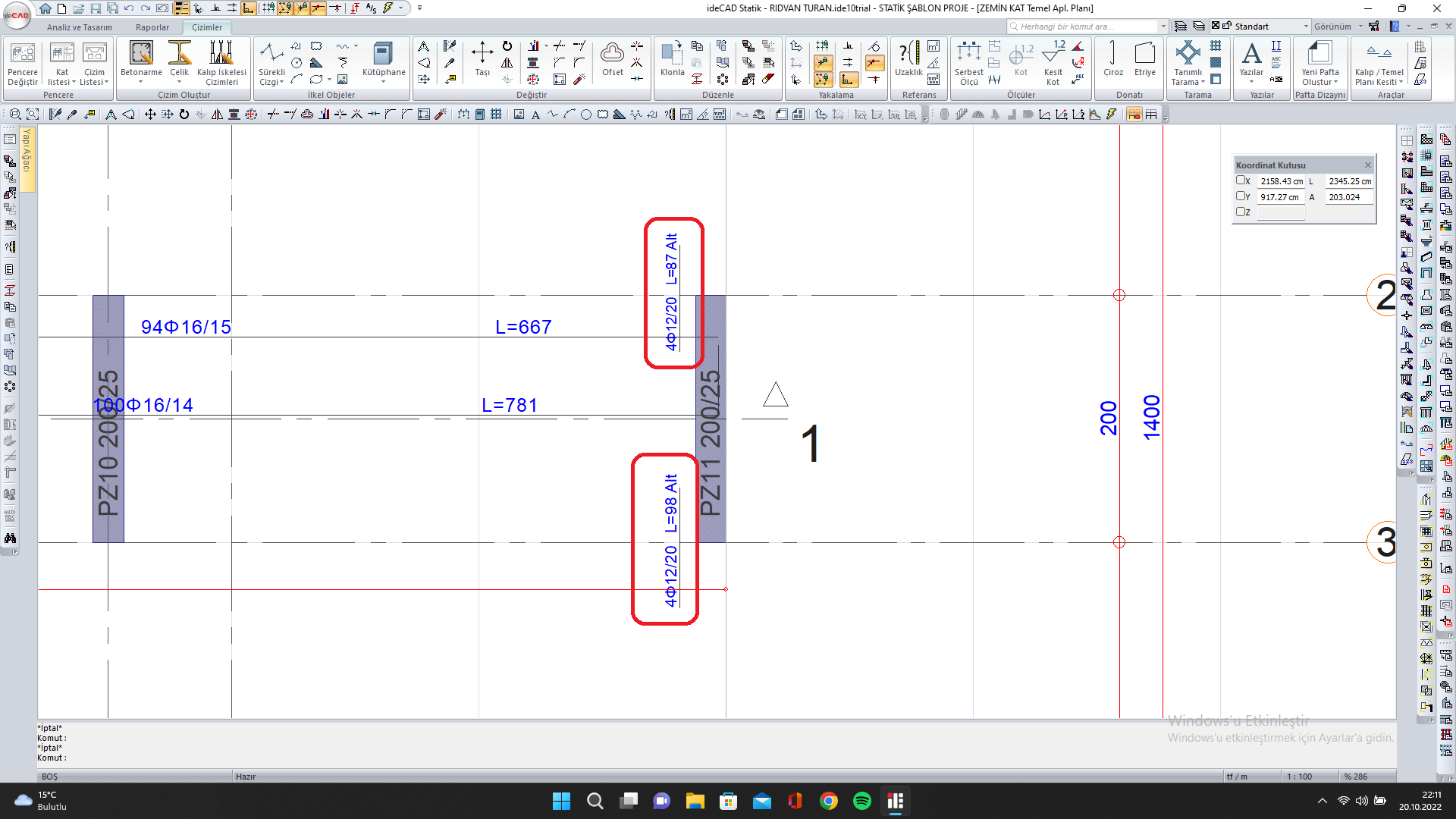Viewport: 1456px width, 819px height.
Task: Click the Betonarme ribbon button
Action: pyautogui.click(x=141, y=64)
